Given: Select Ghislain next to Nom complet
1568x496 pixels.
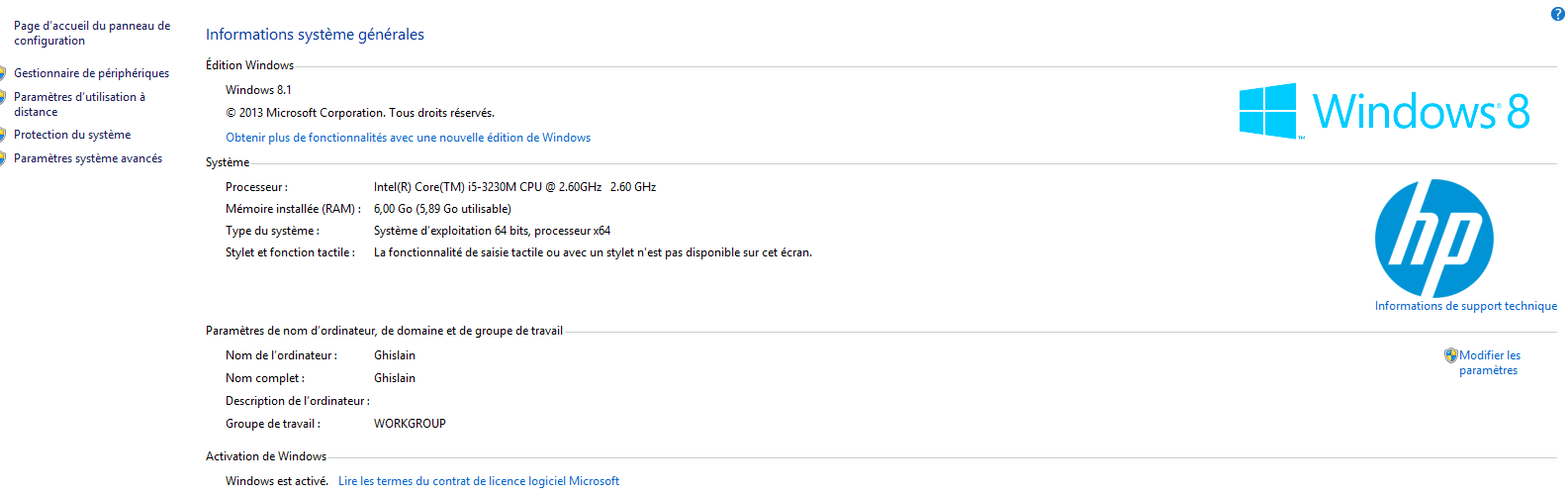Looking at the screenshot, I should click(x=395, y=378).
